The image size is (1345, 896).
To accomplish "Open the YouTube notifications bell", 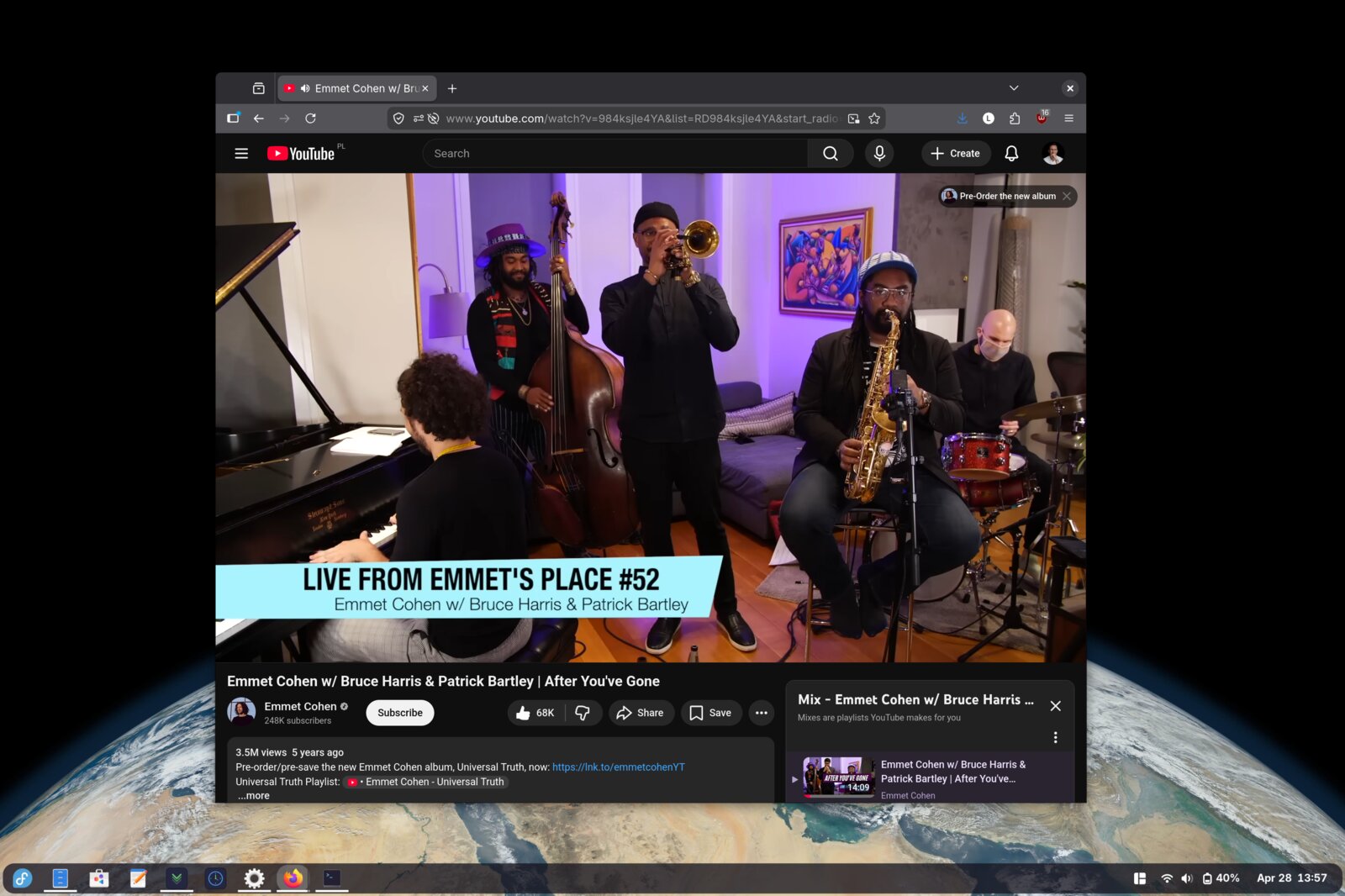I will pyautogui.click(x=1011, y=154).
